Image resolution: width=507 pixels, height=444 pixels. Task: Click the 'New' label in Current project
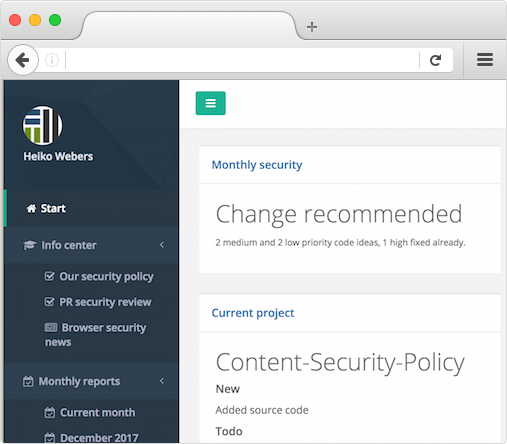(228, 389)
